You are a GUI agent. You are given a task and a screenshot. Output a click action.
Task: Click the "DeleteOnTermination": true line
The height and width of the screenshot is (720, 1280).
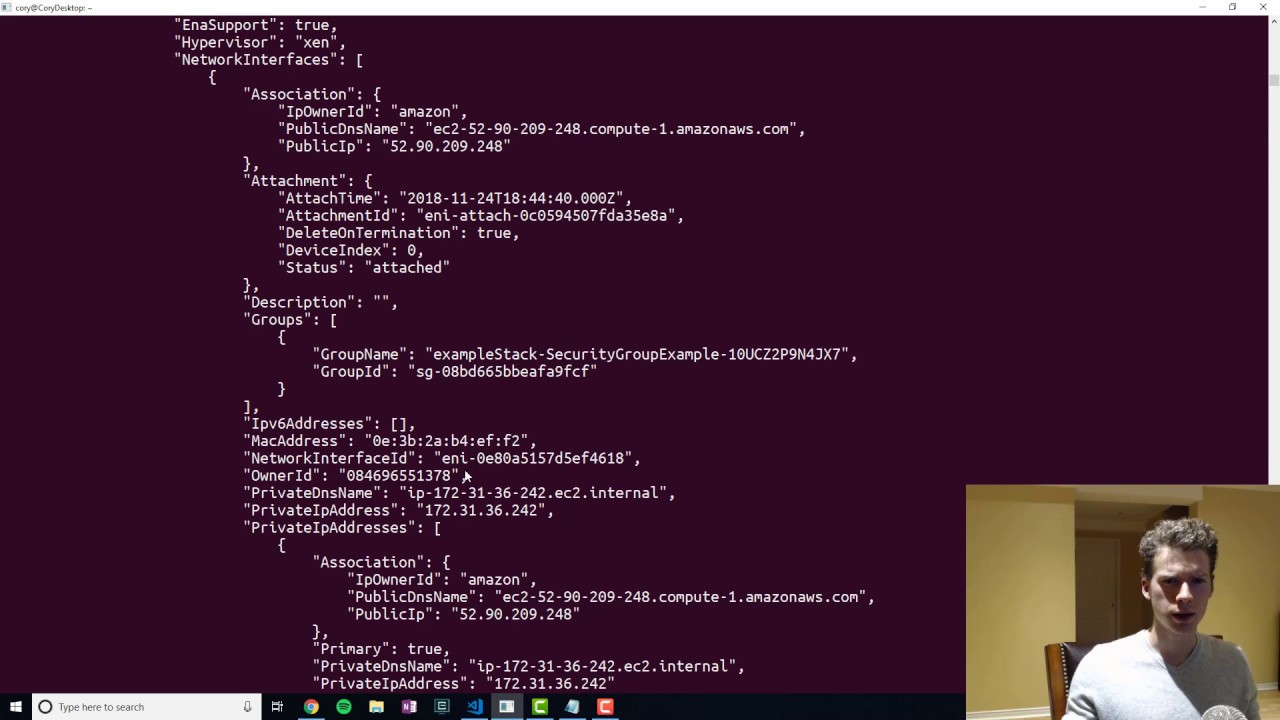tap(399, 233)
